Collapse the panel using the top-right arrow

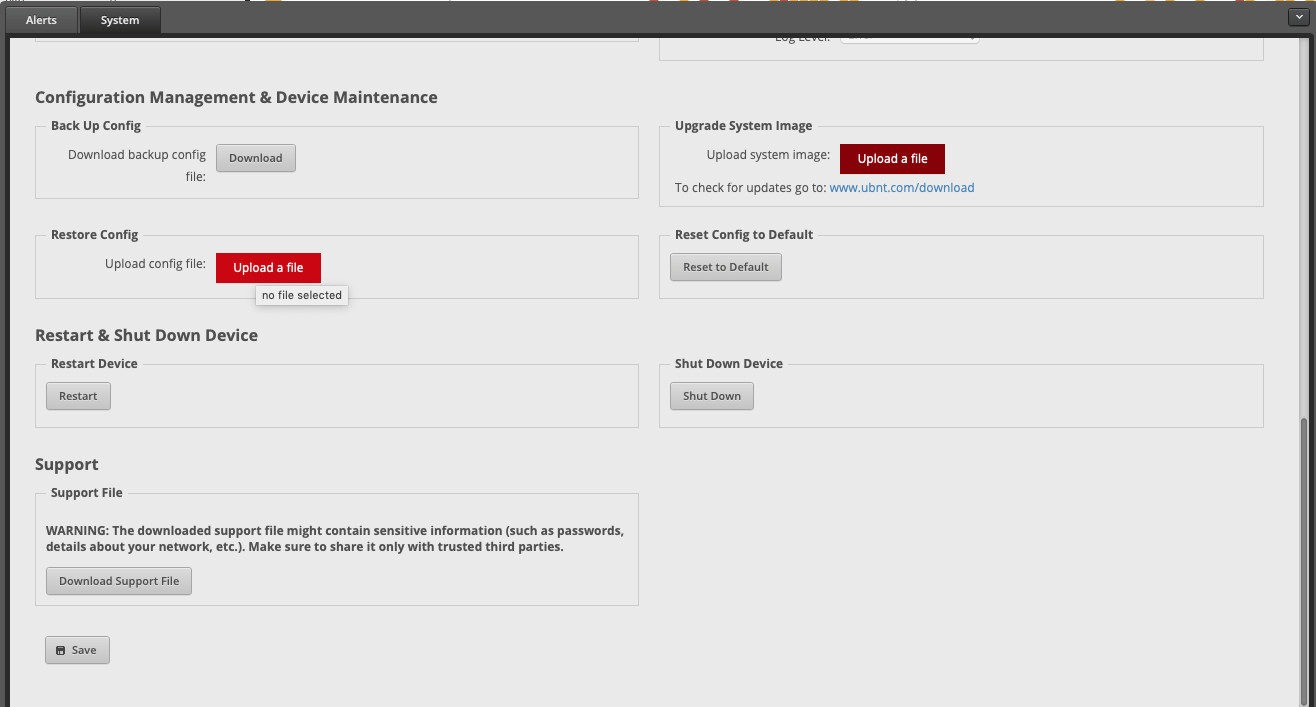[x=1297, y=17]
